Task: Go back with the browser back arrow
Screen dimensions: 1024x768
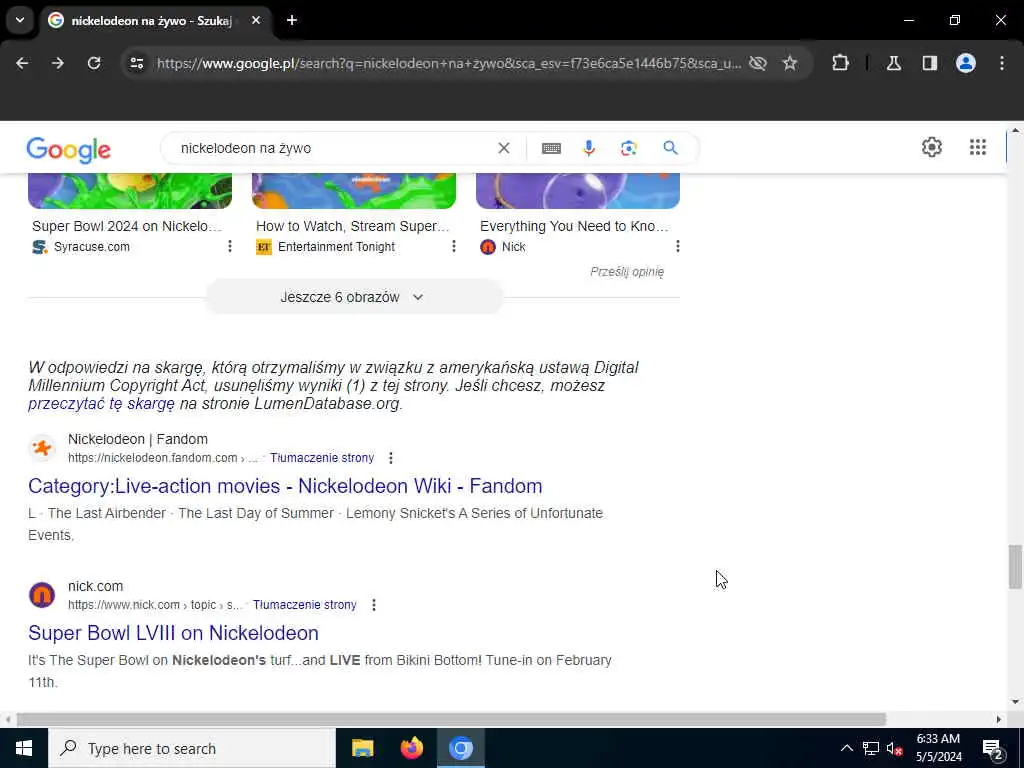Action: pos(22,63)
